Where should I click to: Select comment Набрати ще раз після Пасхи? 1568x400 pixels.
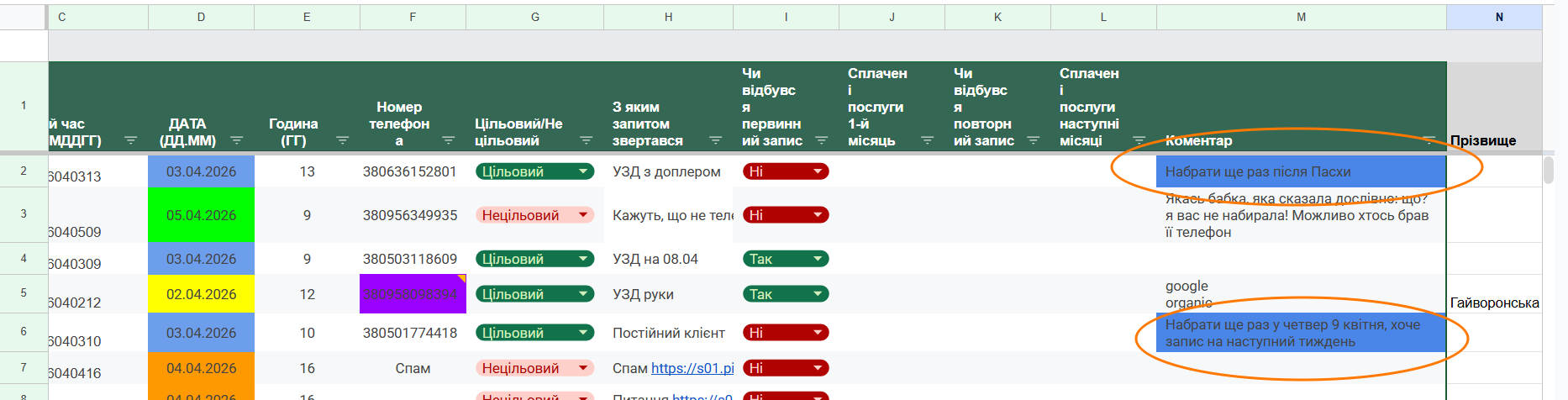(1301, 171)
